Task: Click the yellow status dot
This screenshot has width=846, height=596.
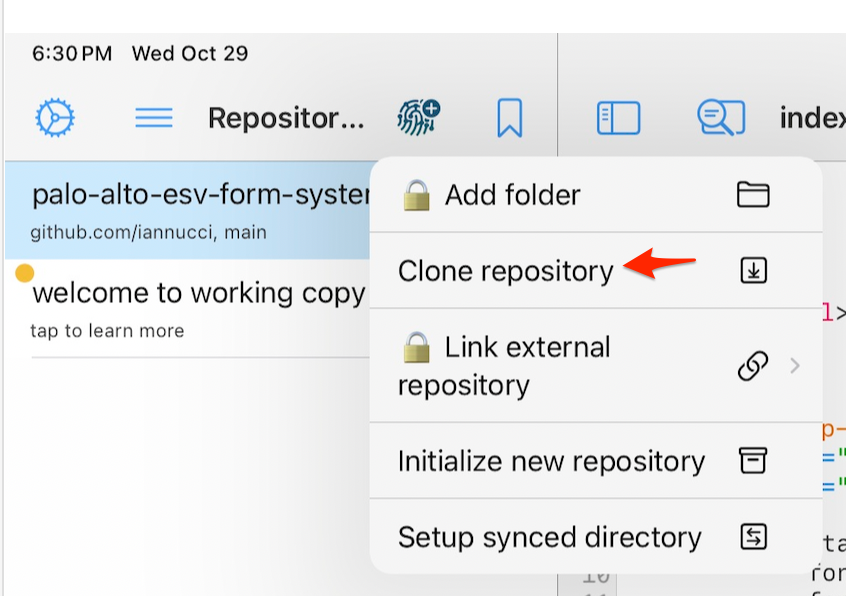Action: coord(25,273)
